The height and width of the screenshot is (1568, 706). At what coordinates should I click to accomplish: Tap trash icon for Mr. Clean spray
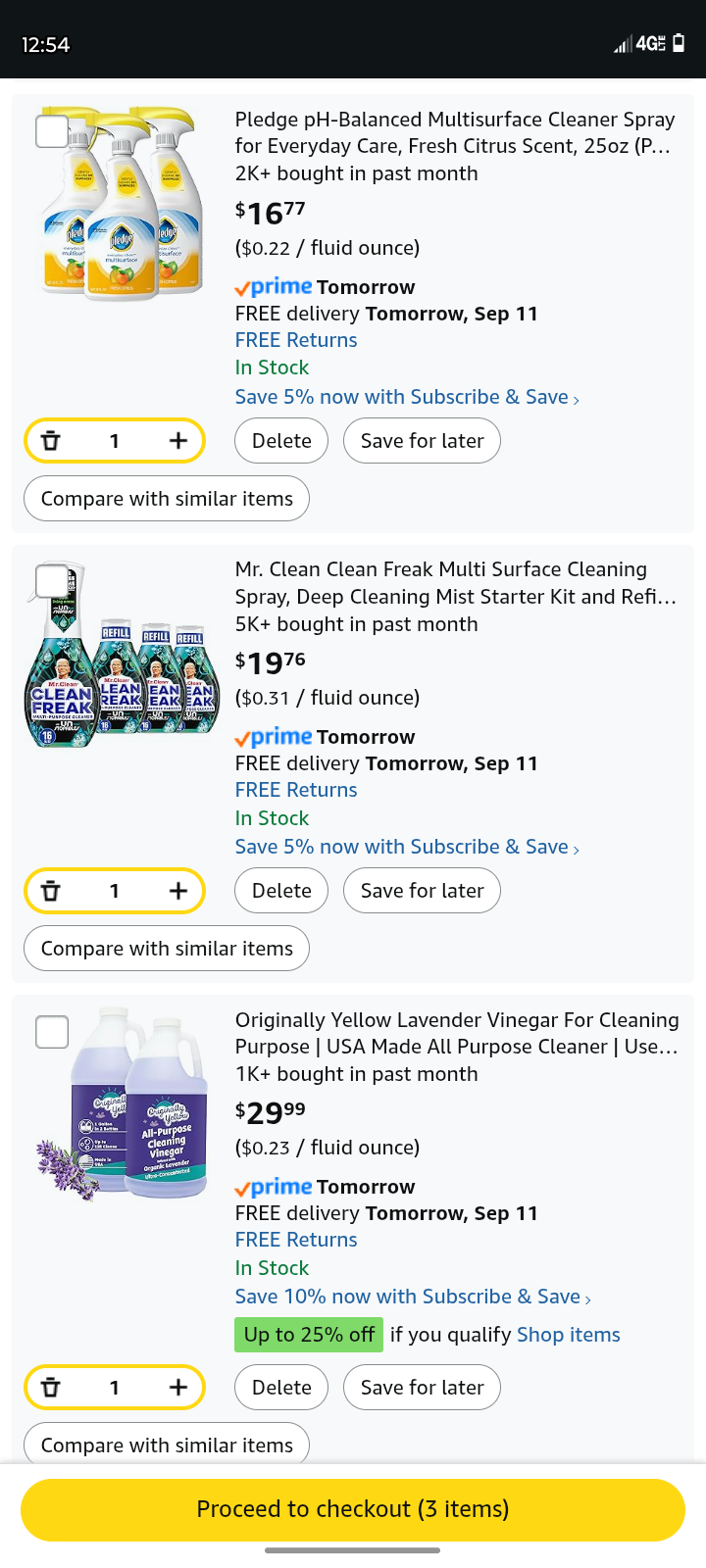(51, 891)
